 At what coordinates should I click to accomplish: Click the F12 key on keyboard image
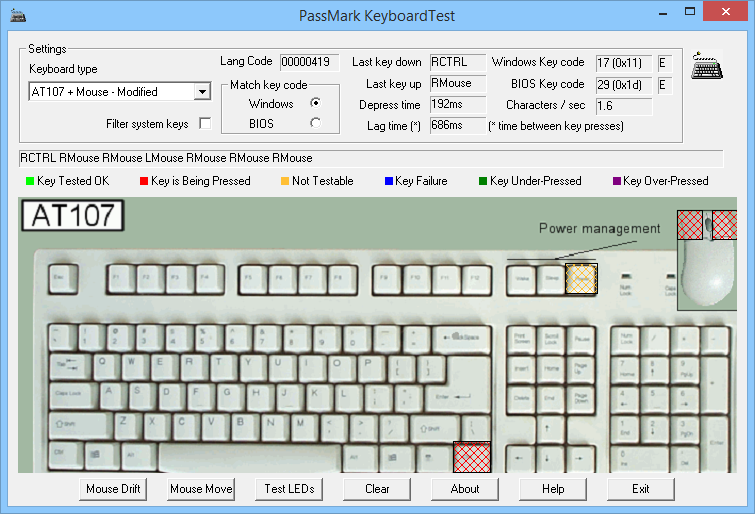coord(476,279)
